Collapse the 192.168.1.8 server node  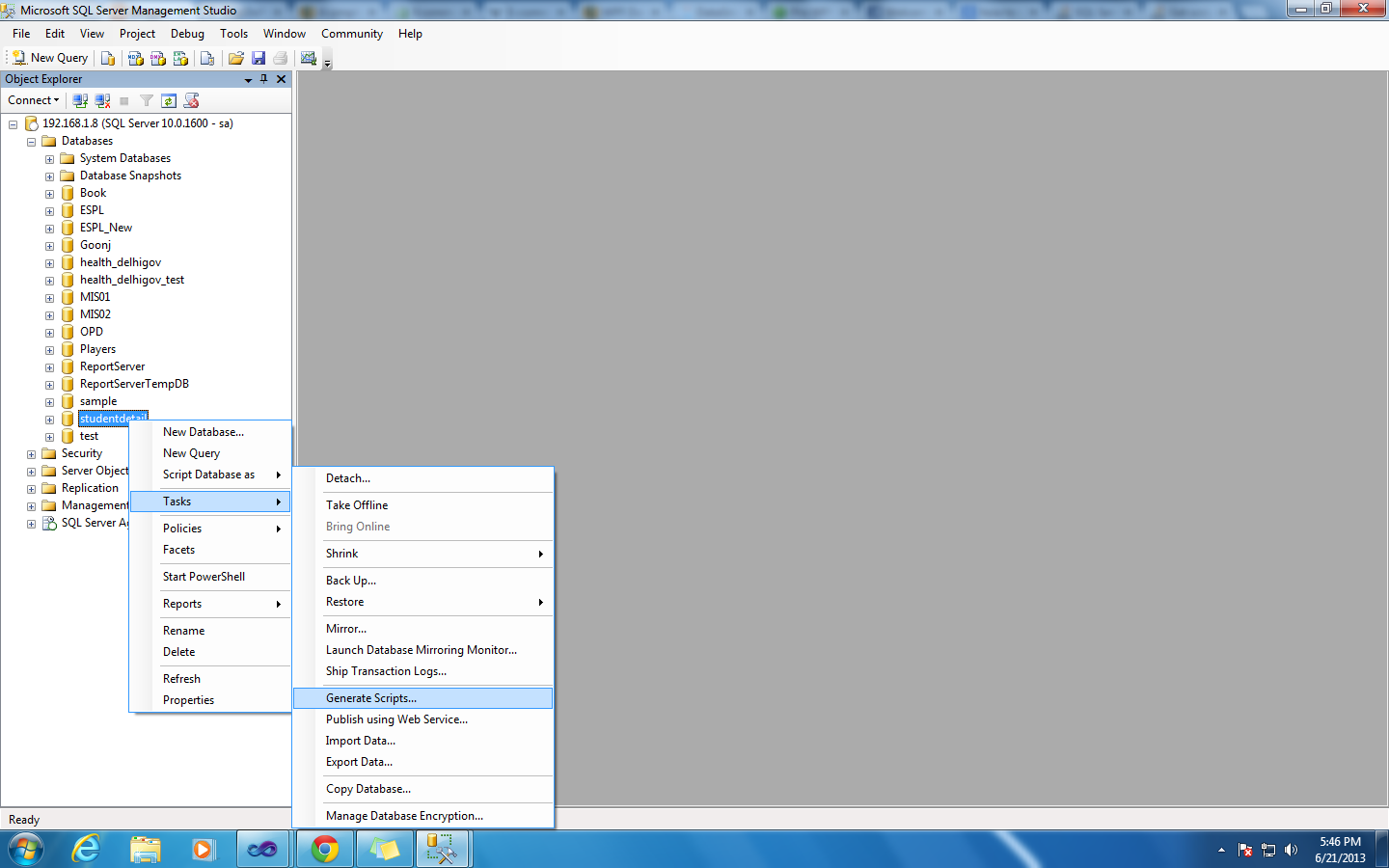[13, 124]
